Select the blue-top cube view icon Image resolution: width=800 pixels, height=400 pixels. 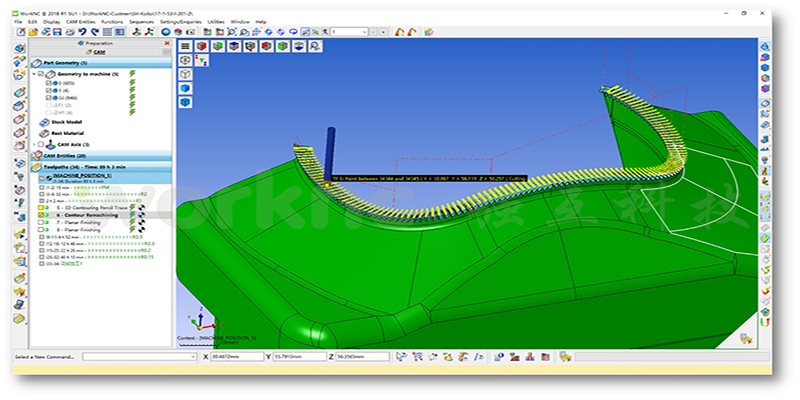pos(234,46)
